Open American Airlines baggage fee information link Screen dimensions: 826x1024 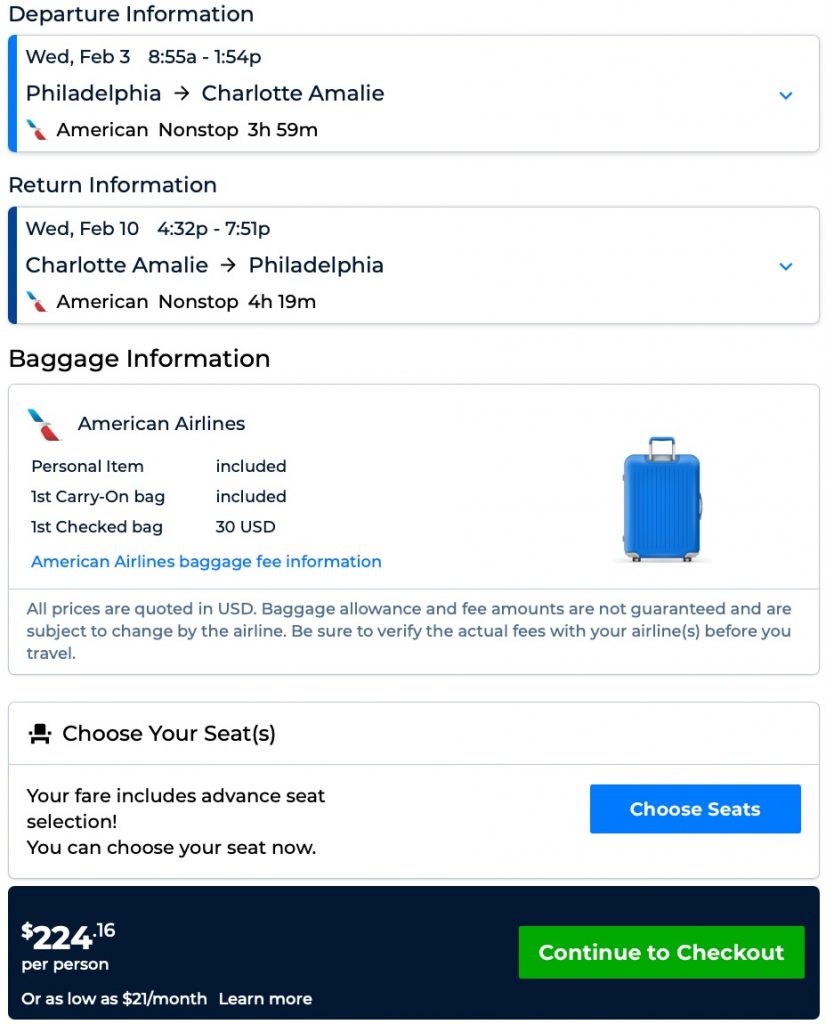206,562
